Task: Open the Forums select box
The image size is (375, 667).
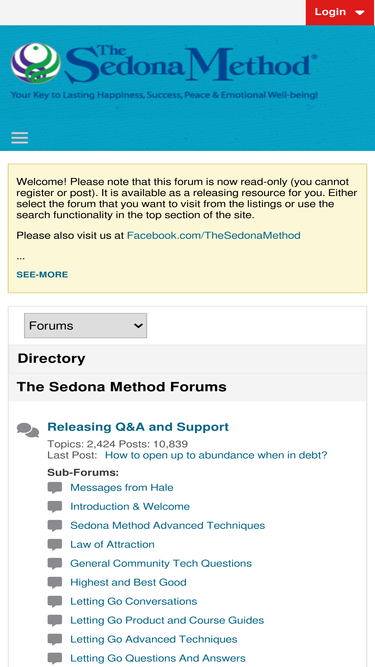Action: (85, 326)
